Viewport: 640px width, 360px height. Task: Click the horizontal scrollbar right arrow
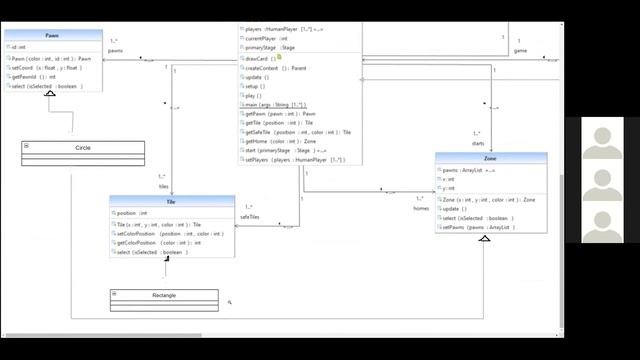[x=557, y=335]
